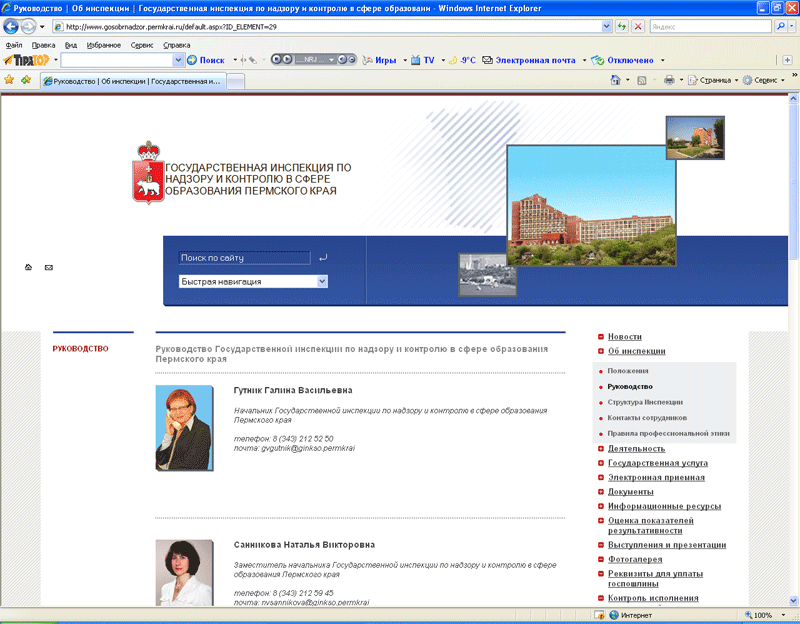Click the small building thumbnail in header

coord(695,138)
